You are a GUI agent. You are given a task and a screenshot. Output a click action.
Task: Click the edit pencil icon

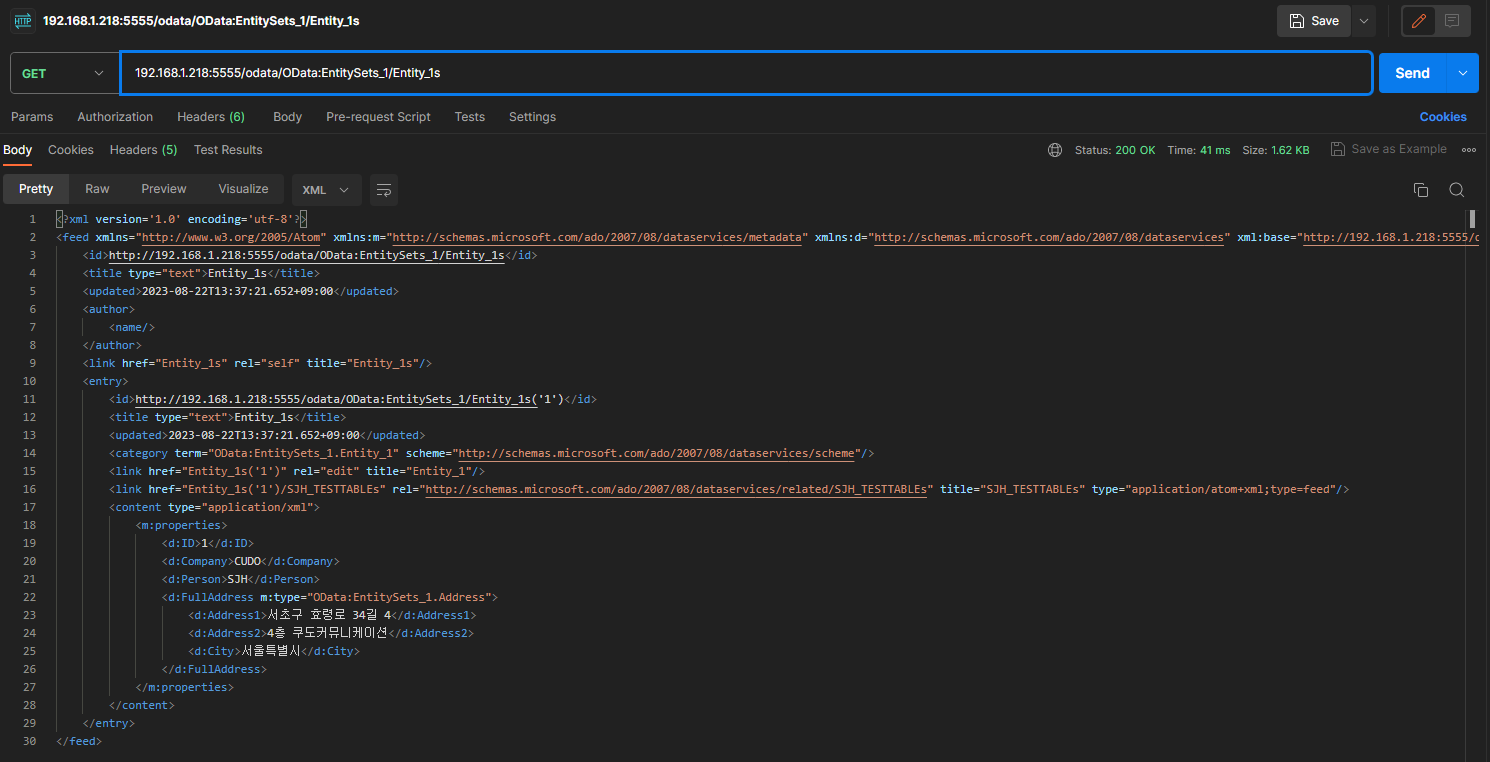tap(1419, 21)
